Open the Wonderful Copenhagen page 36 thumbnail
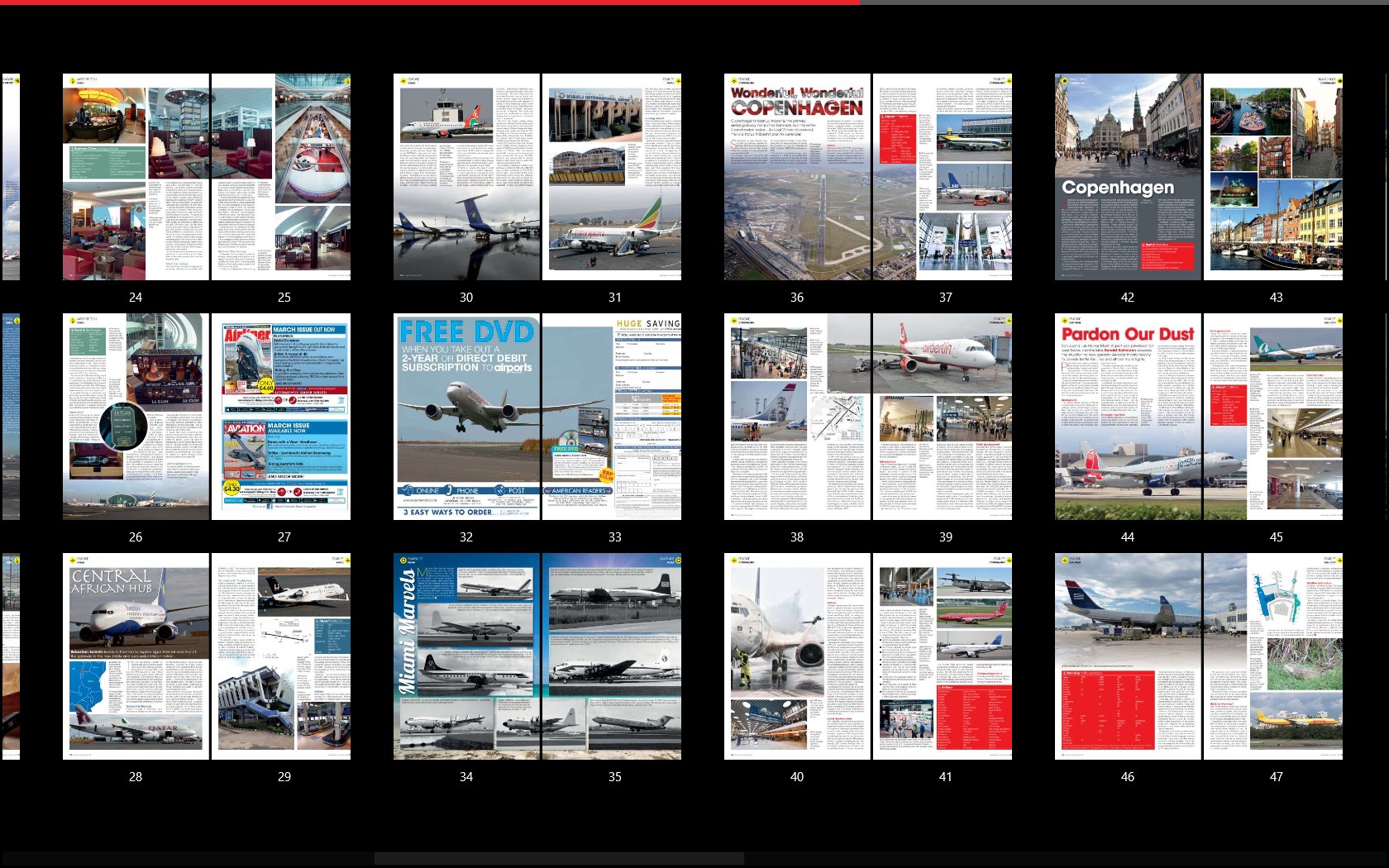This screenshot has height=868, width=1389. tap(797, 177)
